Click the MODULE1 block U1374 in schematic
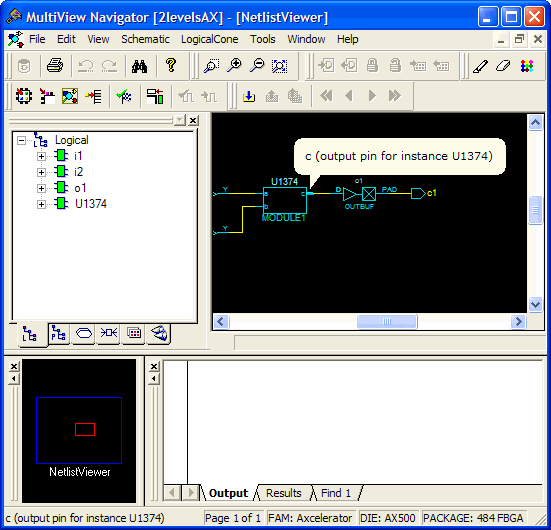The width and height of the screenshot is (551, 530). pyautogui.click(x=285, y=200)
